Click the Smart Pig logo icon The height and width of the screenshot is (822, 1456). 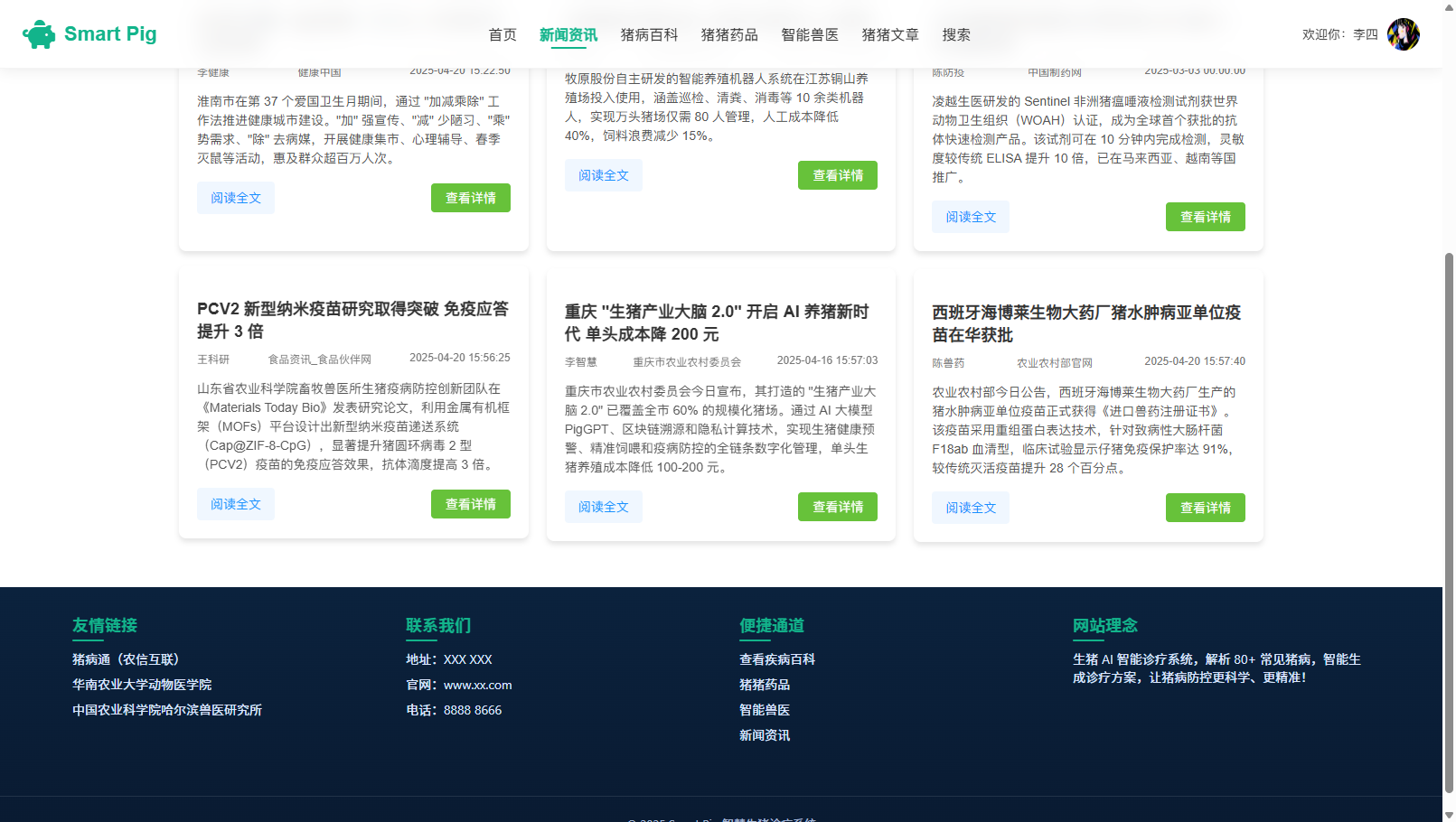39,34
